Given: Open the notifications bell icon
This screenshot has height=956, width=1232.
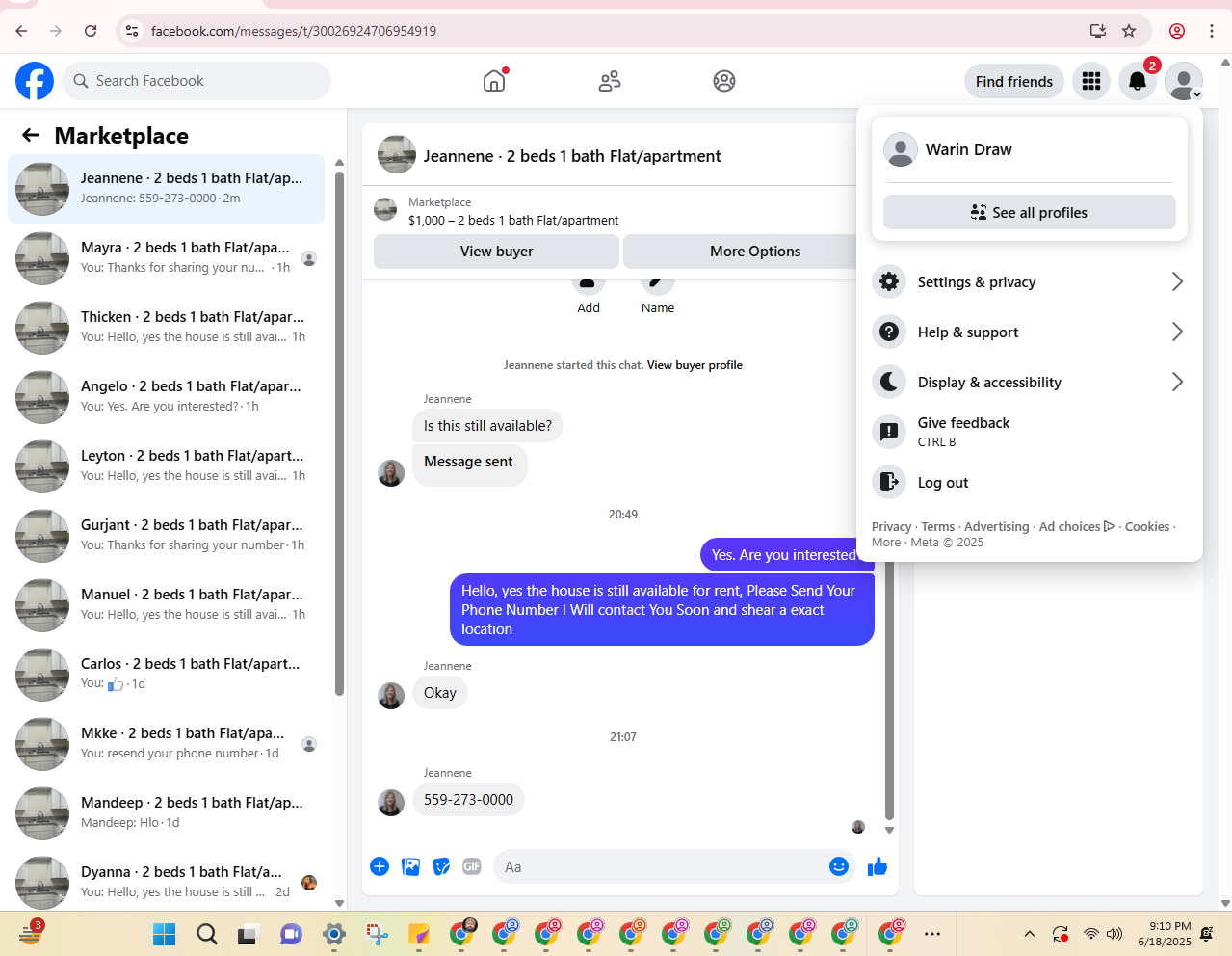Looking at the screenshot, I should tap(1138, 81).
